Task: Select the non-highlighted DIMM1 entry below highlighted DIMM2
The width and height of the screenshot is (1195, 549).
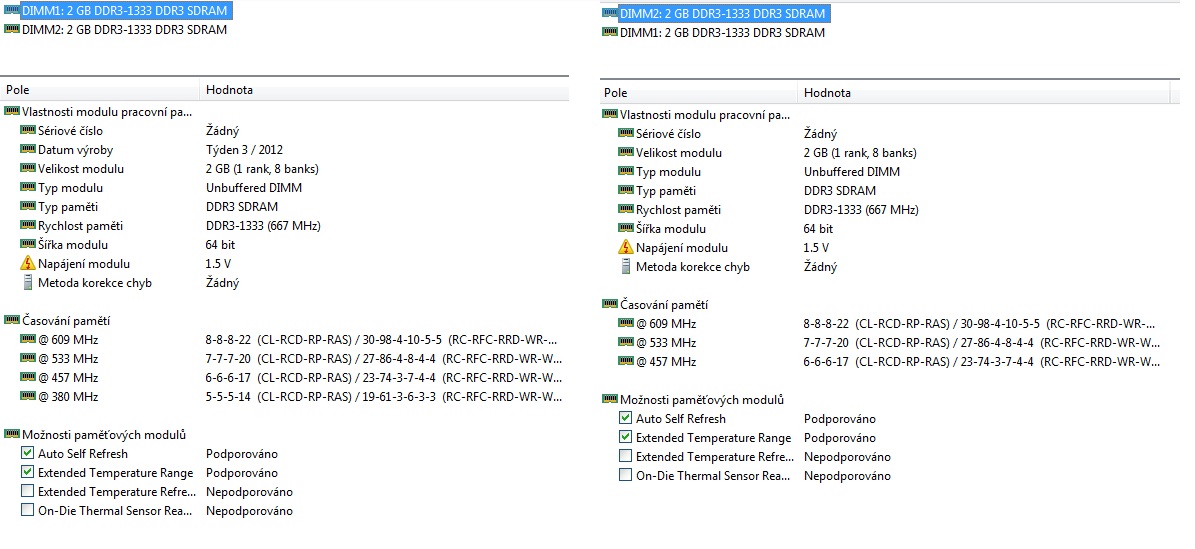Action: [x=722, y=33]
